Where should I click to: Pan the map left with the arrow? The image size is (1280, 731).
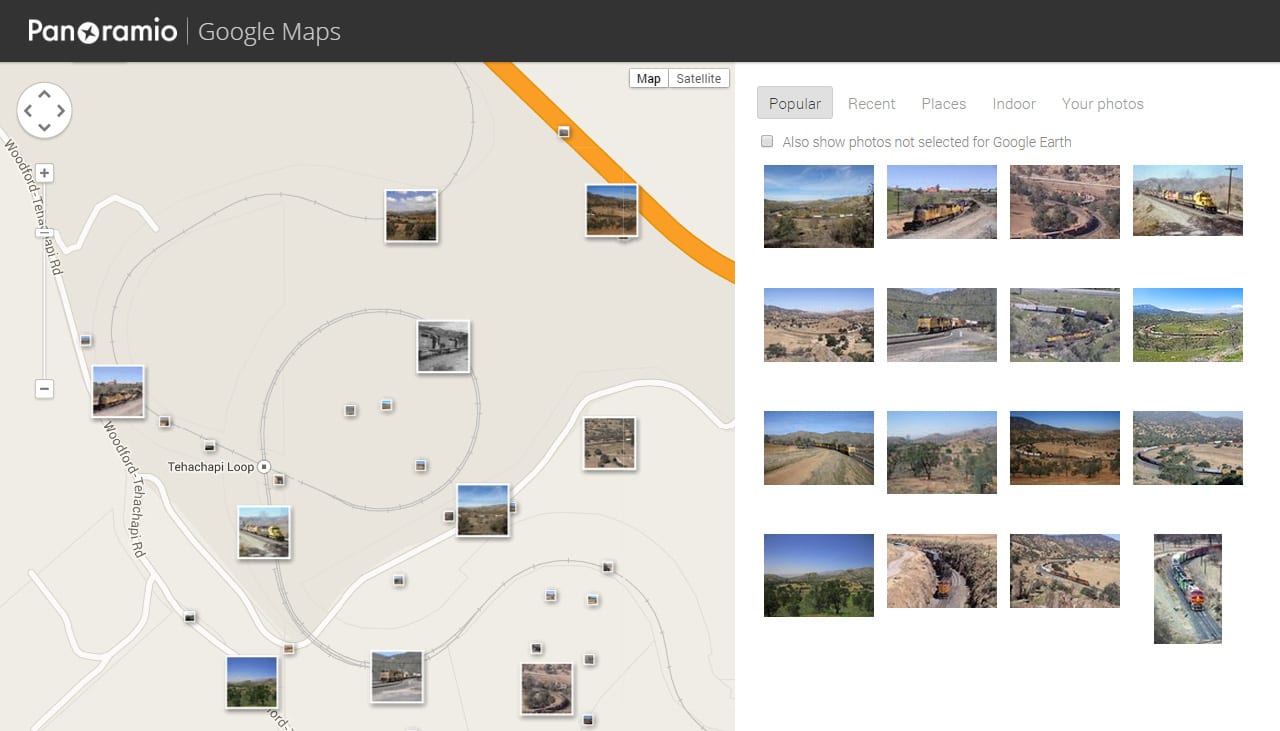coord(28,110)
